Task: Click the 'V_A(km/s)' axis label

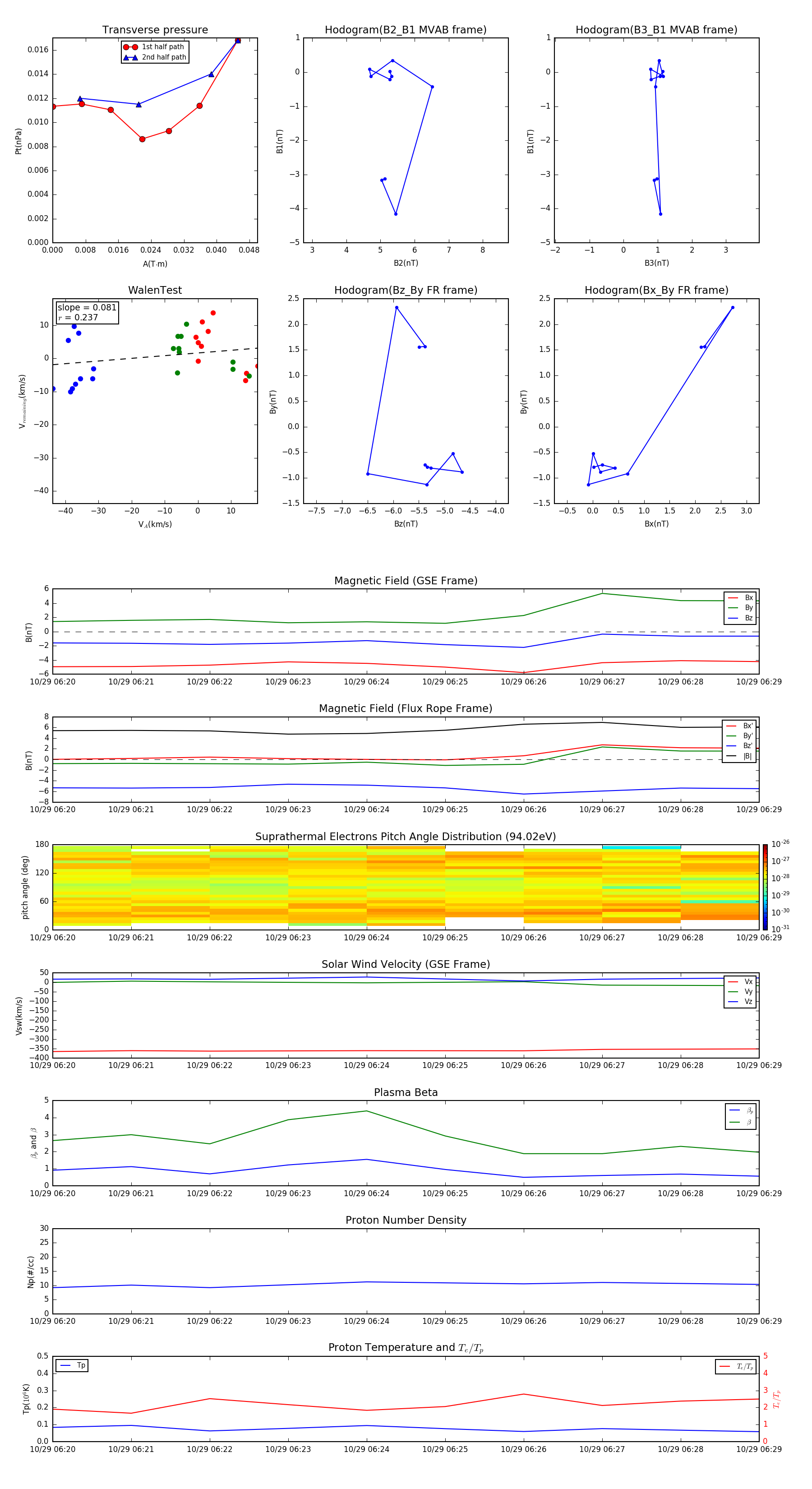Action: click(x=155, y=524)
